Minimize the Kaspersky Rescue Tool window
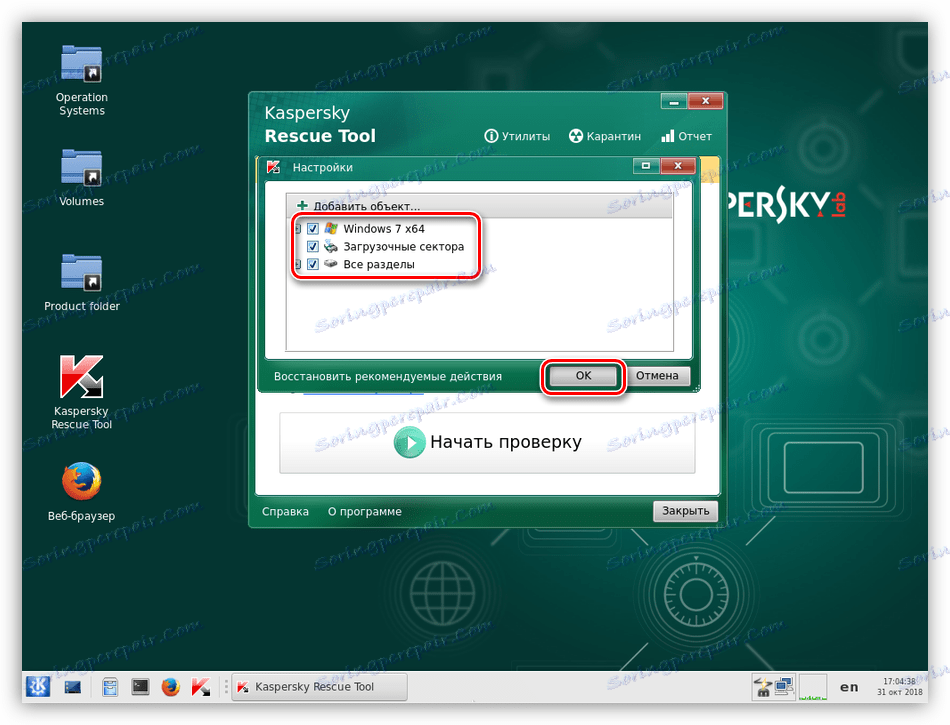This screenshot has height=725, width=950. (674, 101)
